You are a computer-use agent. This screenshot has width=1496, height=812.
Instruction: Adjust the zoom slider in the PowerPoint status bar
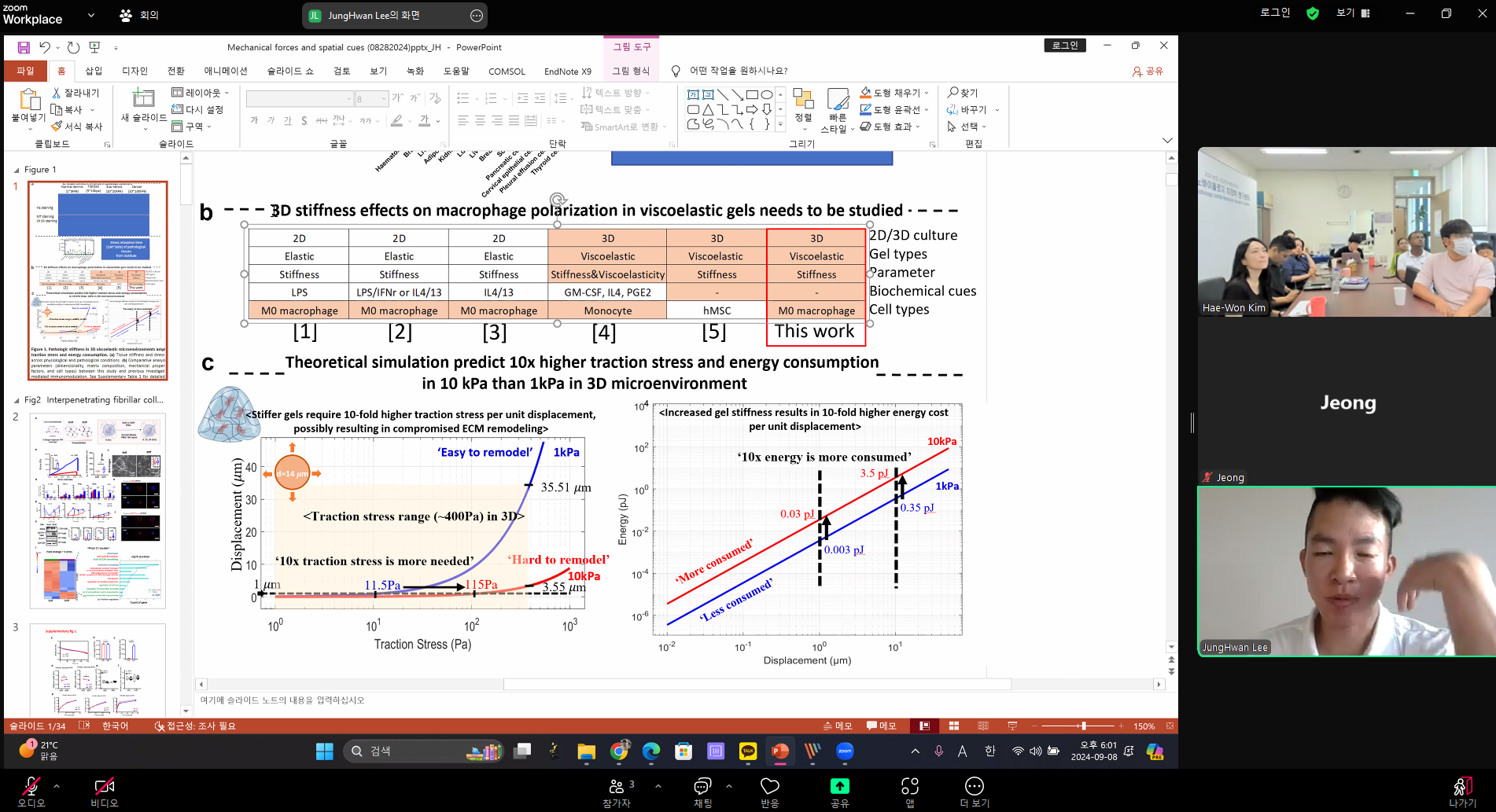click(1083, 726)
